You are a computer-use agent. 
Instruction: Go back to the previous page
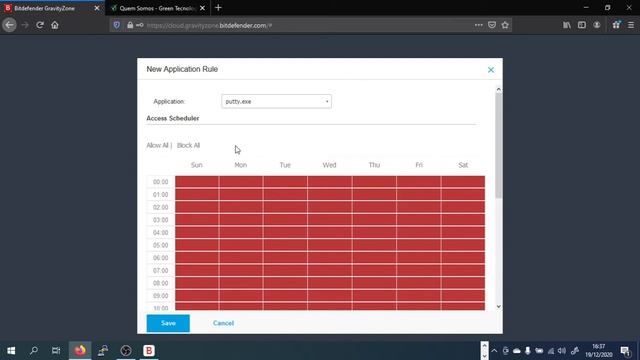pyautogui.click(x=9, y=25)
